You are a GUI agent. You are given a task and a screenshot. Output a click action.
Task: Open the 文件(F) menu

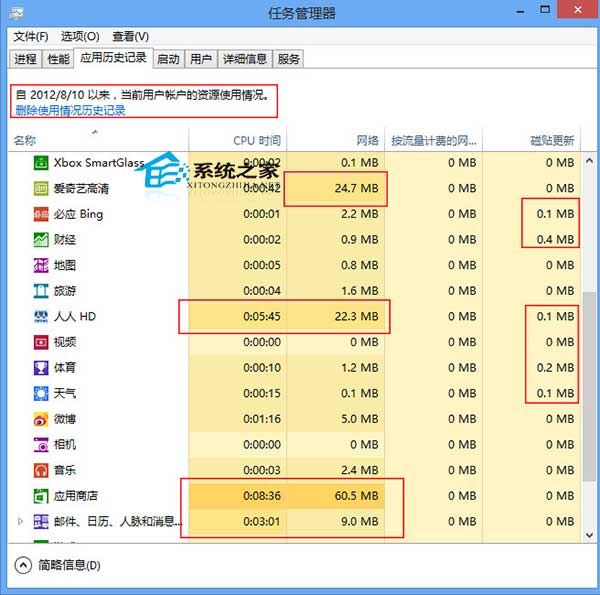(x=31, y=36)
